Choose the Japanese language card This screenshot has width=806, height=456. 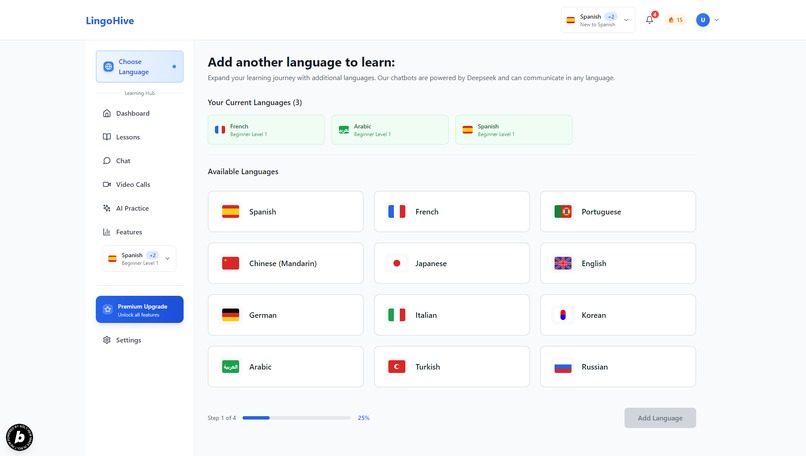451,263
